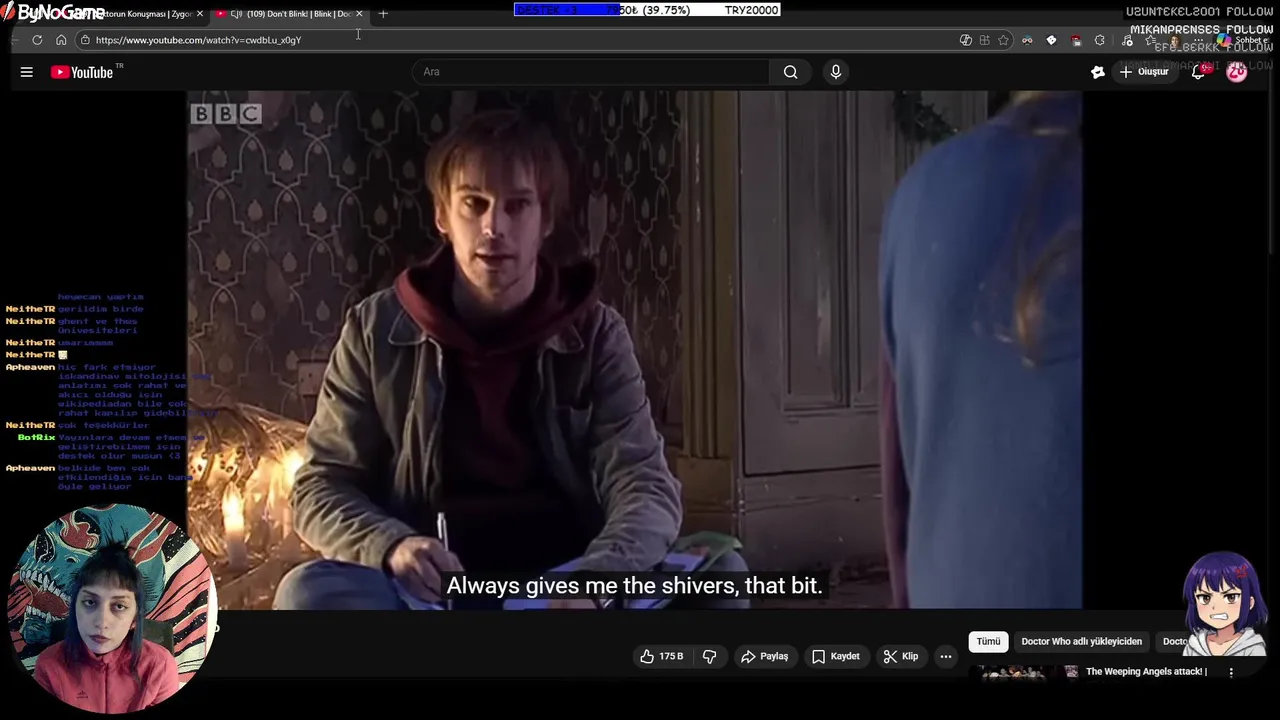Open options for The Weeping Angels video

pos(1231,672)
